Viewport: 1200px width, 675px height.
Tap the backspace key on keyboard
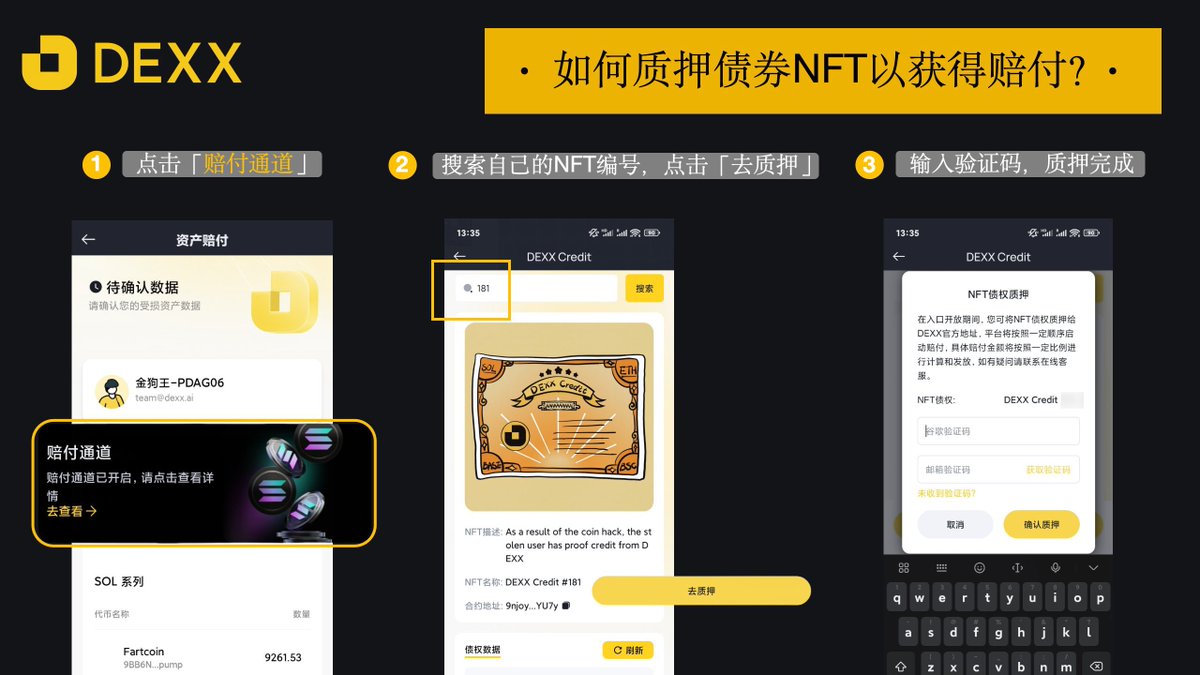point(1095,665)
